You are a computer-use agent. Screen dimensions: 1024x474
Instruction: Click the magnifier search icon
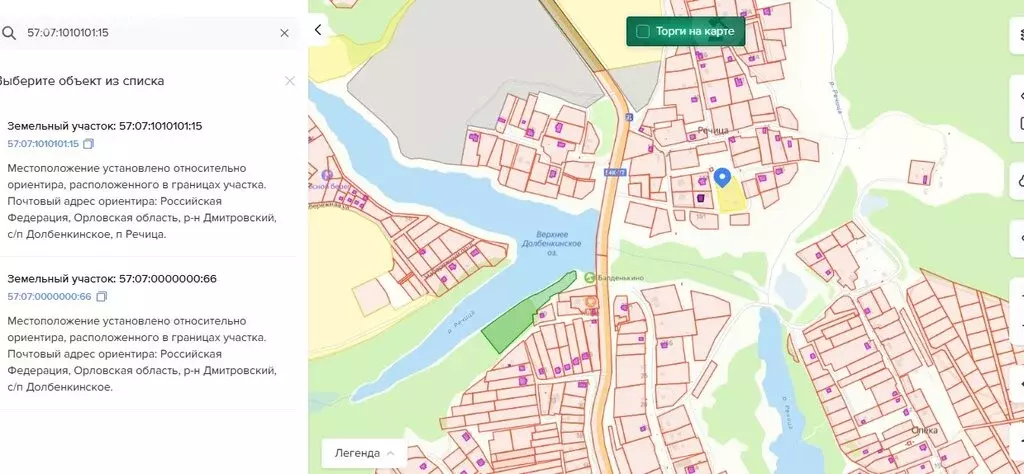click(x=8, y=33)
